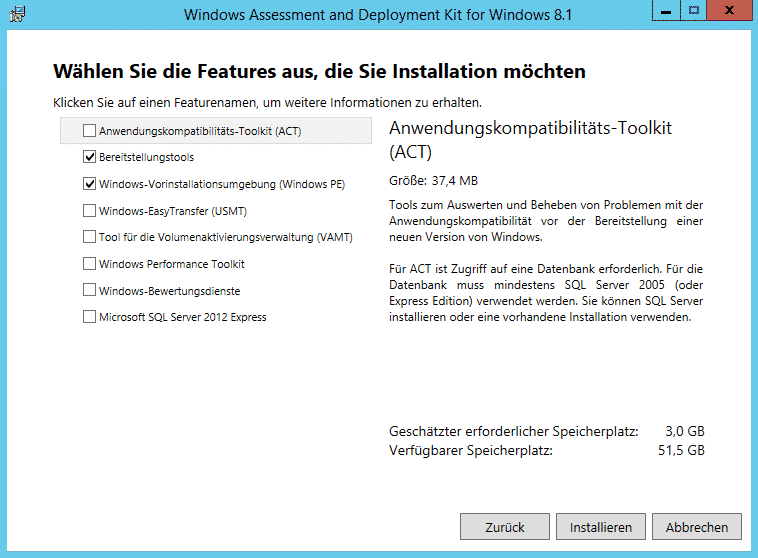Click the Microsoft SQL Server 2012 Express label
The image size is (758, 558).
point(183,317)
